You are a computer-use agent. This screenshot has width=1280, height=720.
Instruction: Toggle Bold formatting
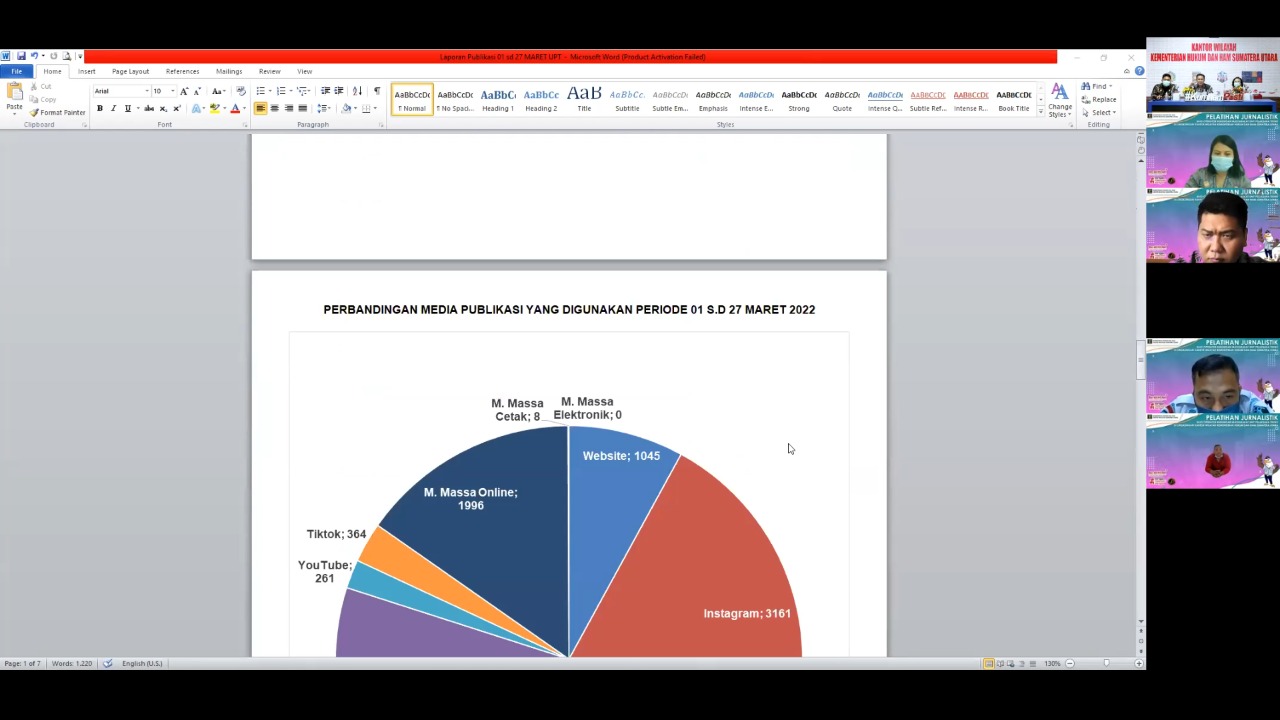99,108
